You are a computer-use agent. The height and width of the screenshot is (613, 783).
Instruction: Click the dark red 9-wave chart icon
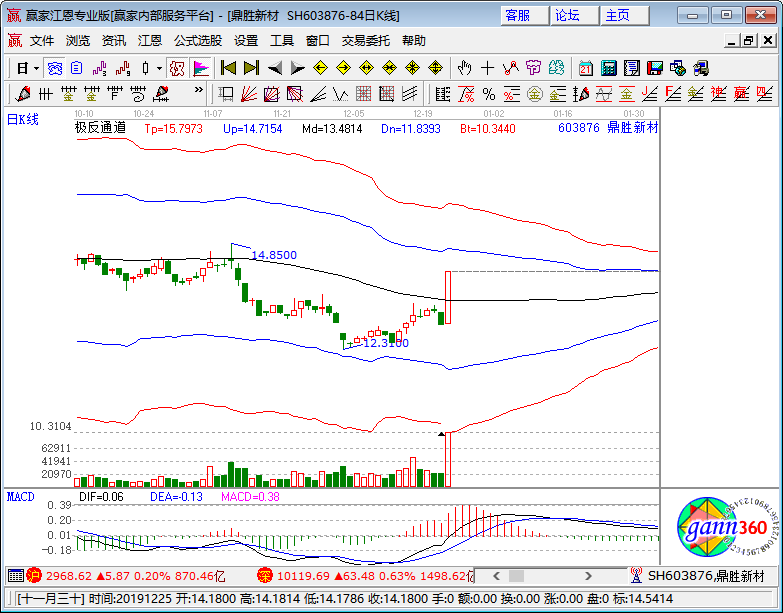point(123,68)
